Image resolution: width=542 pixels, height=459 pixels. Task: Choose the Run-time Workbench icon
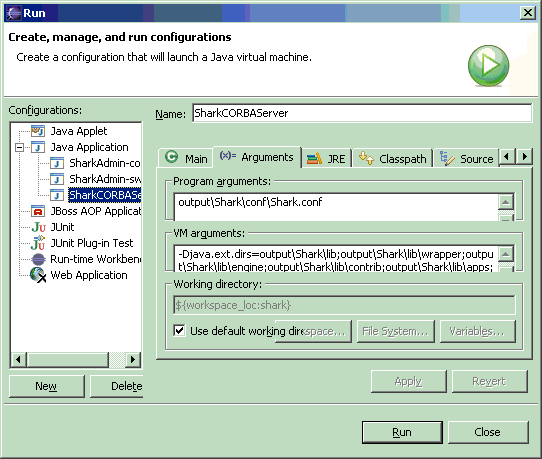(38, 259)
